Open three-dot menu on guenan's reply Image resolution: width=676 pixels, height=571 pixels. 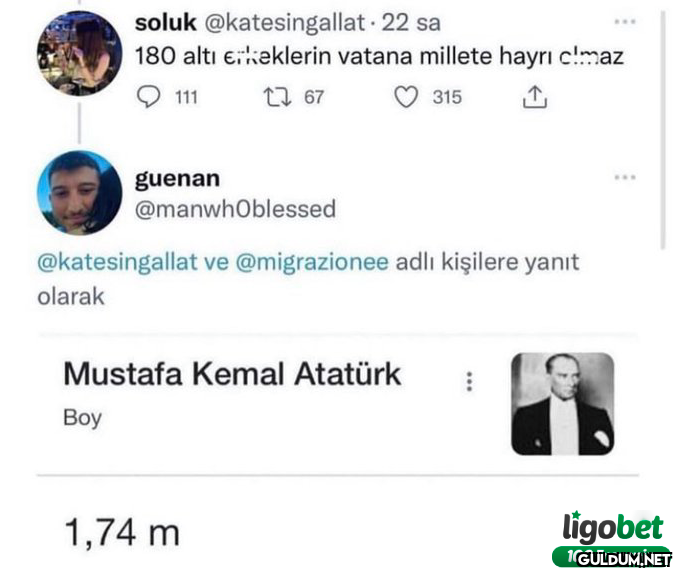tap(625, 177)
